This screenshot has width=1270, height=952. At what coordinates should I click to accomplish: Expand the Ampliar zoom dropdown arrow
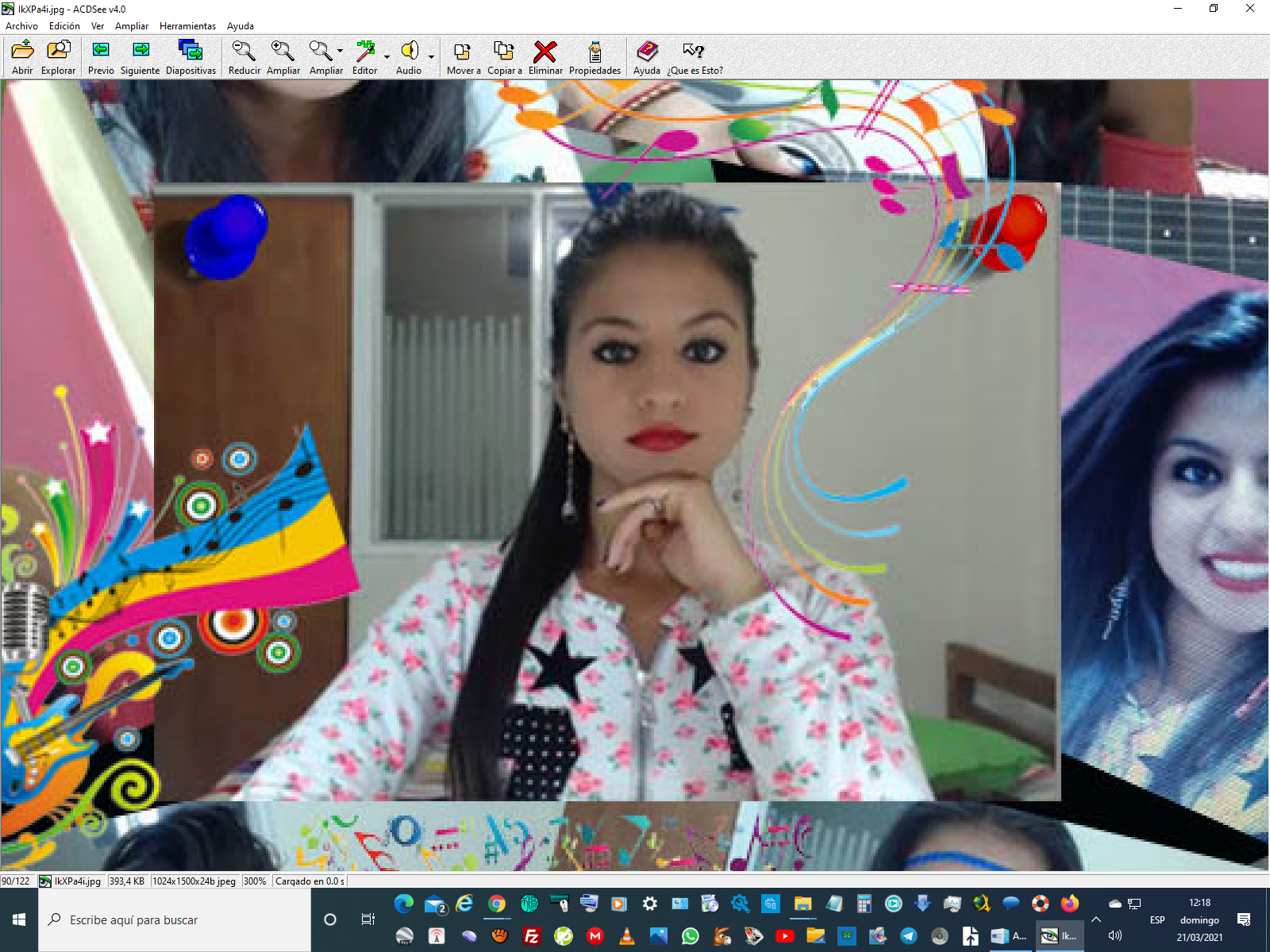point(340,52)
